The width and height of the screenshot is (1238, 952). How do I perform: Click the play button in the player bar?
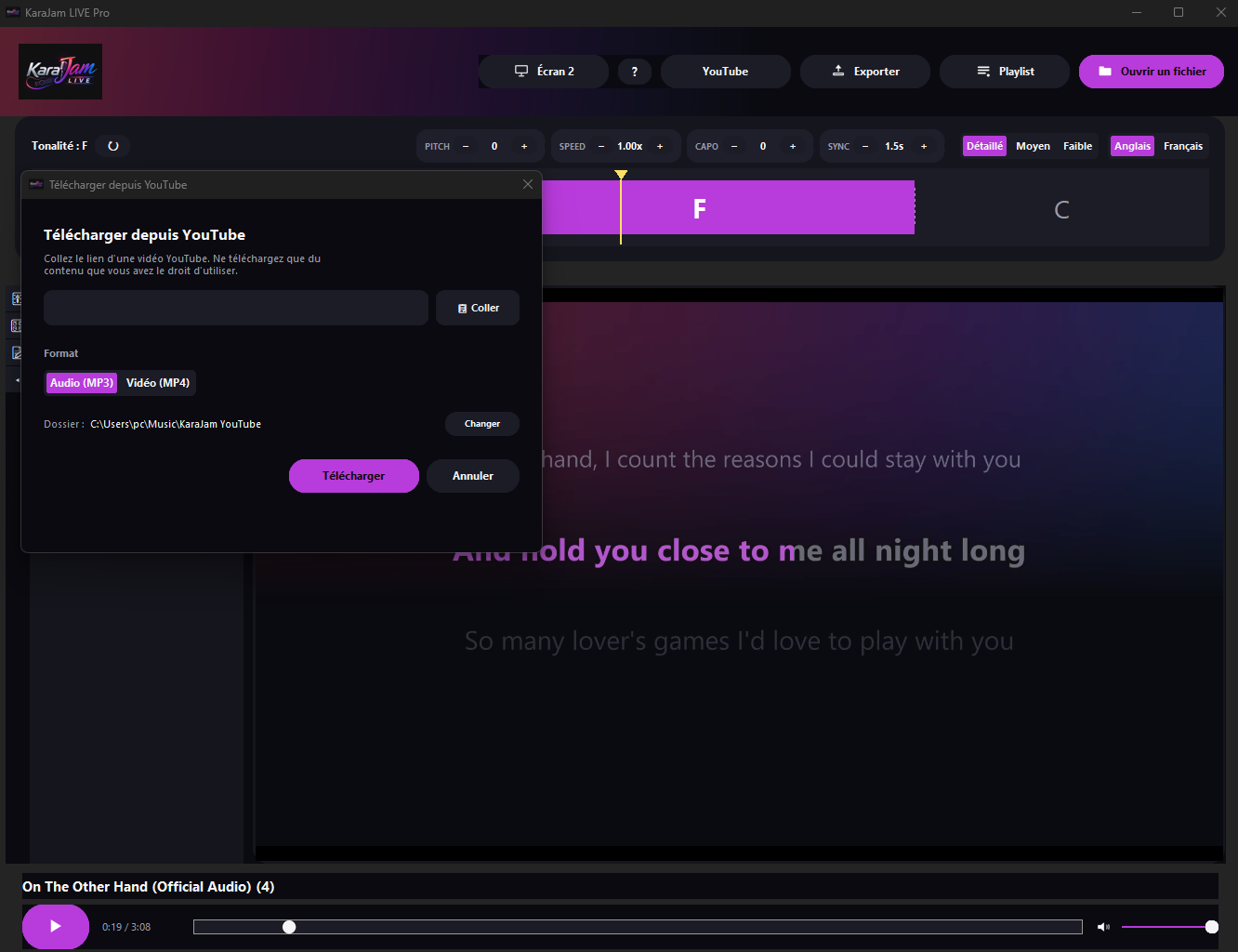pyautogui.click(x=56, y=926)
